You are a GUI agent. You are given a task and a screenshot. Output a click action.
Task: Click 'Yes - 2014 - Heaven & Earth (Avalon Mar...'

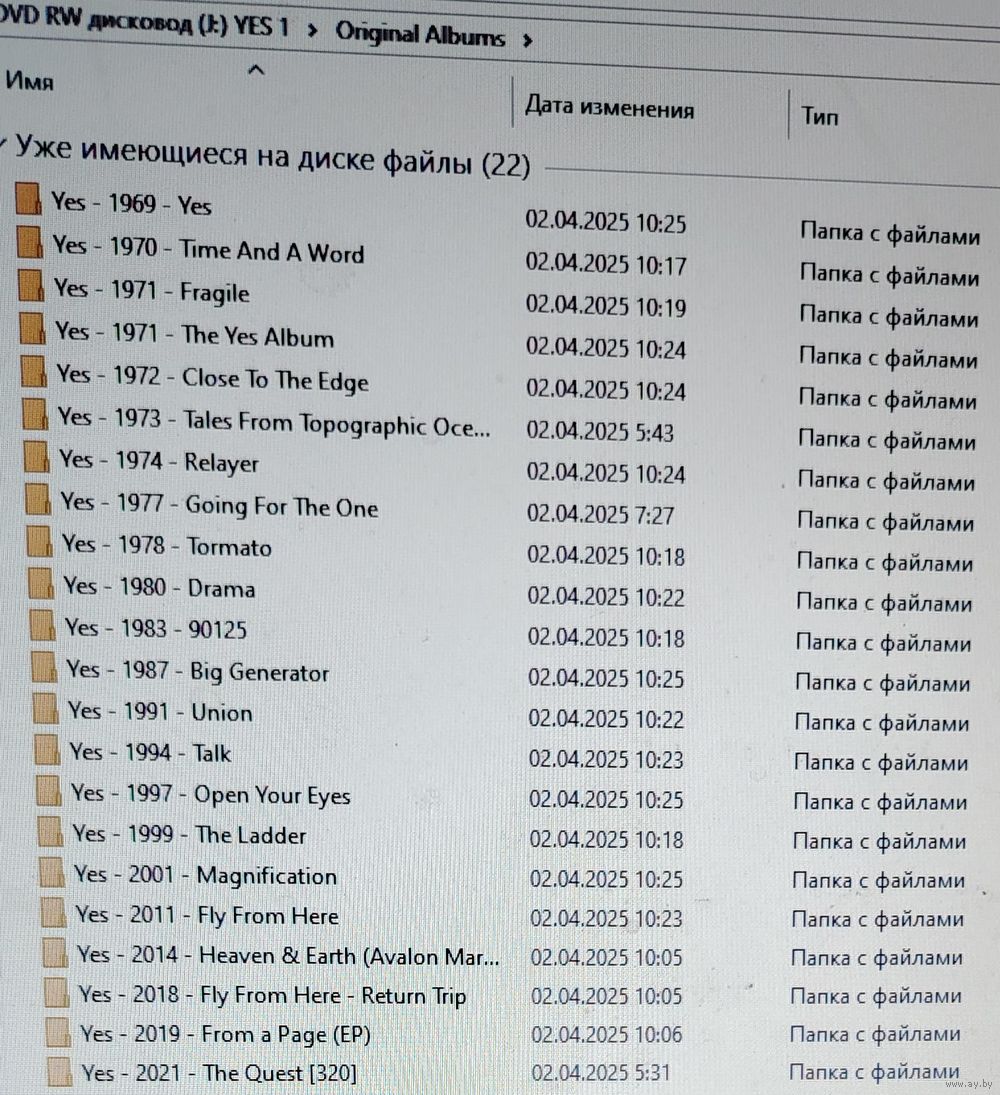[x=288, y=956]
